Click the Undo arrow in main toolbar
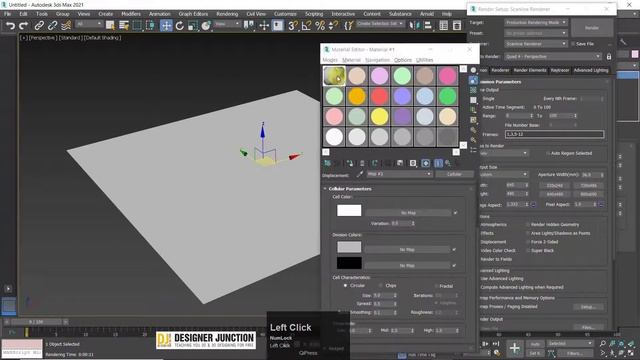This screenshot has height=360, width=640. pyautogui.click(x=10, y=26)
